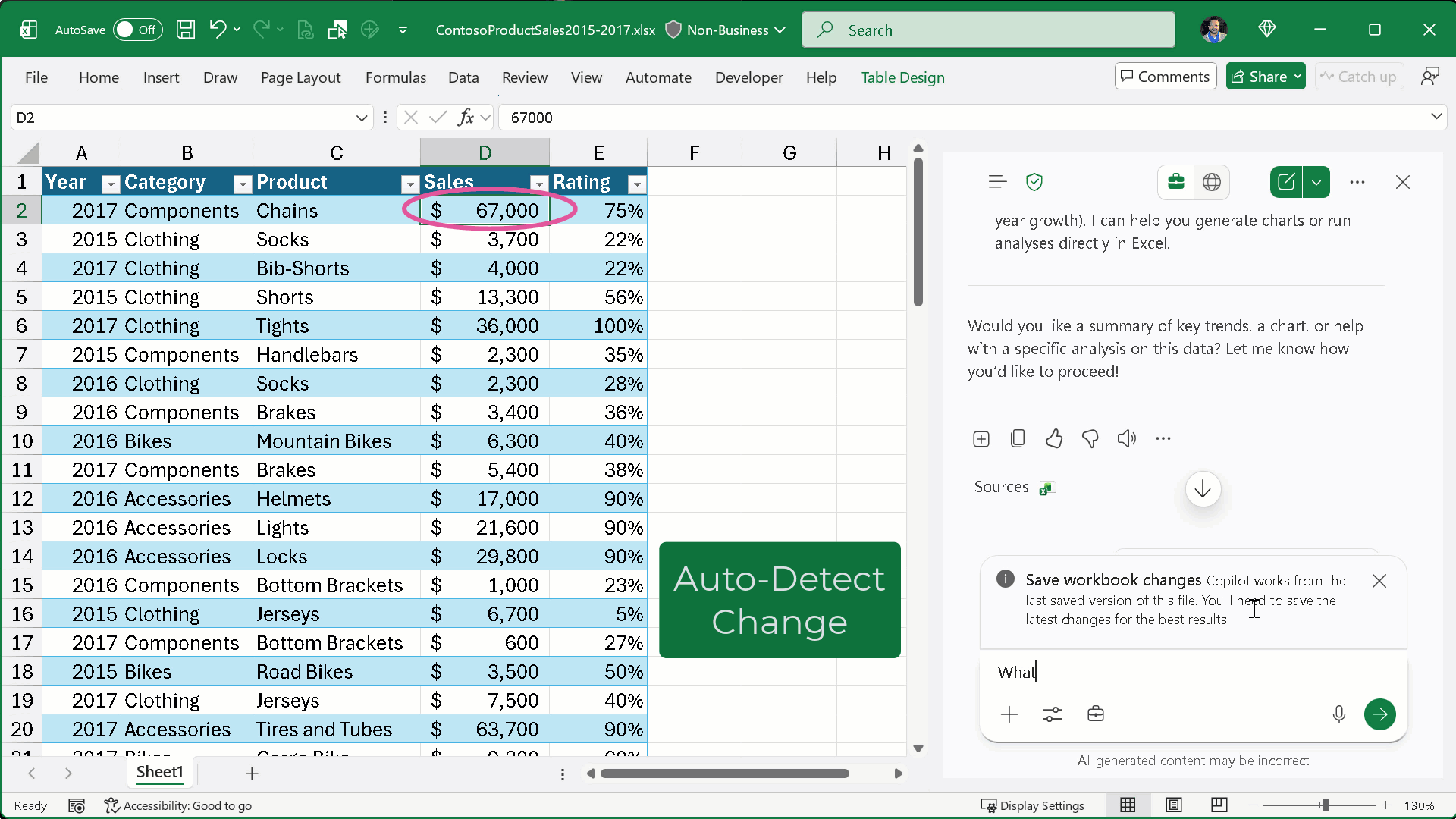The height and width of the screenshot is (819, 1456).
Task: Copy the Copilot response
Action: click(x=1018, y=438)
